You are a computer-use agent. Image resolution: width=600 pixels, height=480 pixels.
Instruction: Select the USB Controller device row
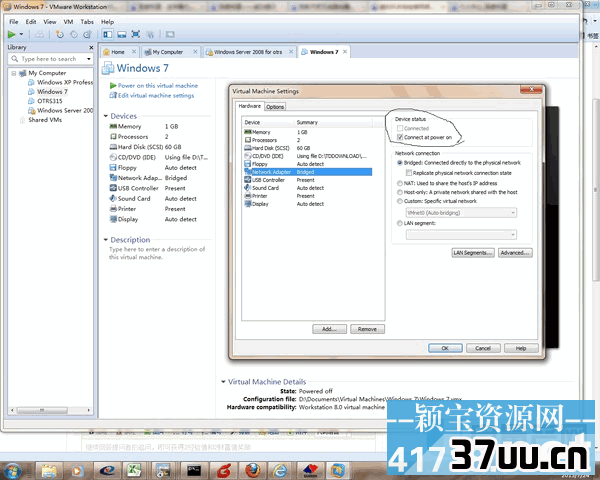(x=308, y=180)
